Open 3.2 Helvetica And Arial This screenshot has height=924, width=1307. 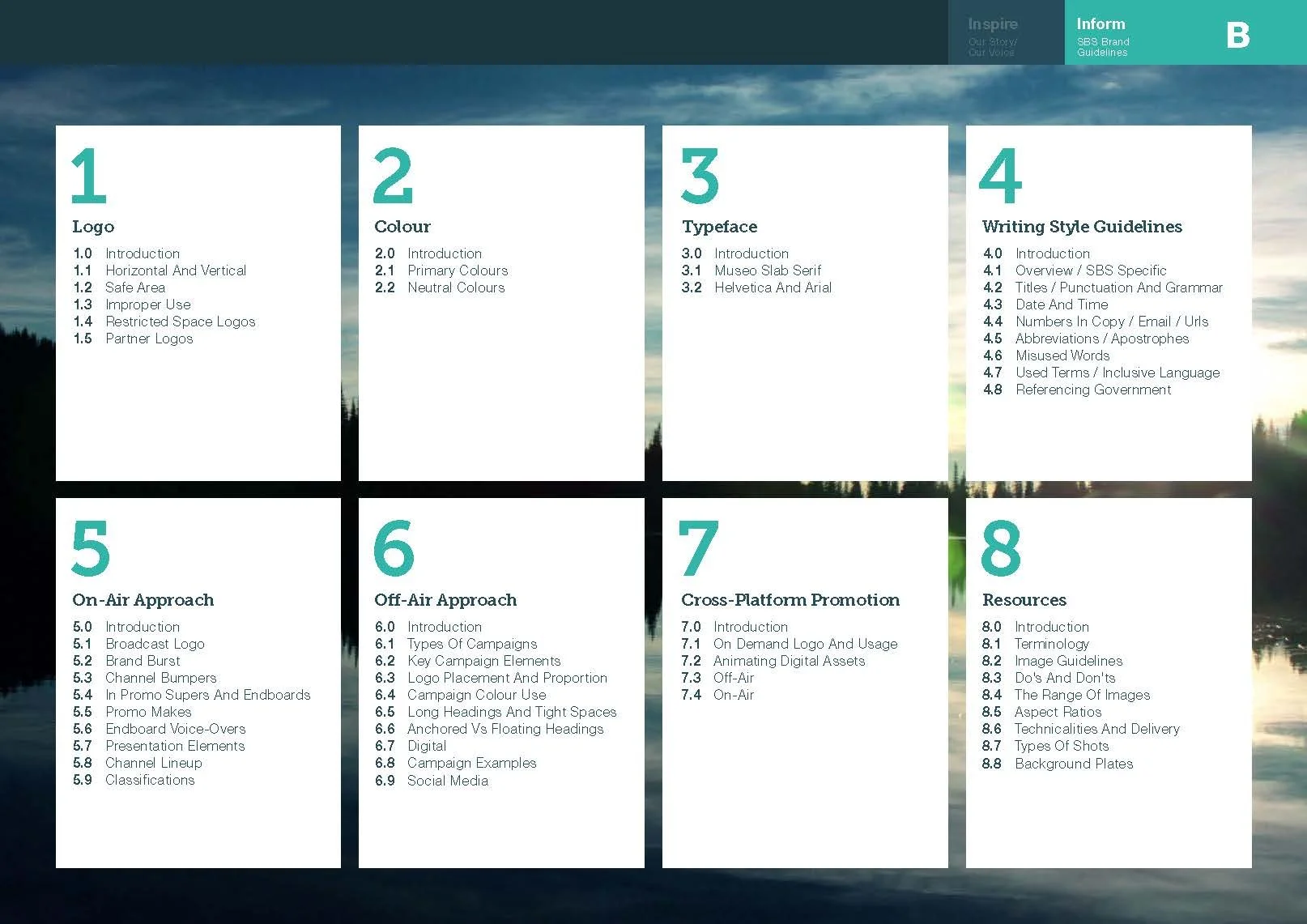tap(756, 287)
